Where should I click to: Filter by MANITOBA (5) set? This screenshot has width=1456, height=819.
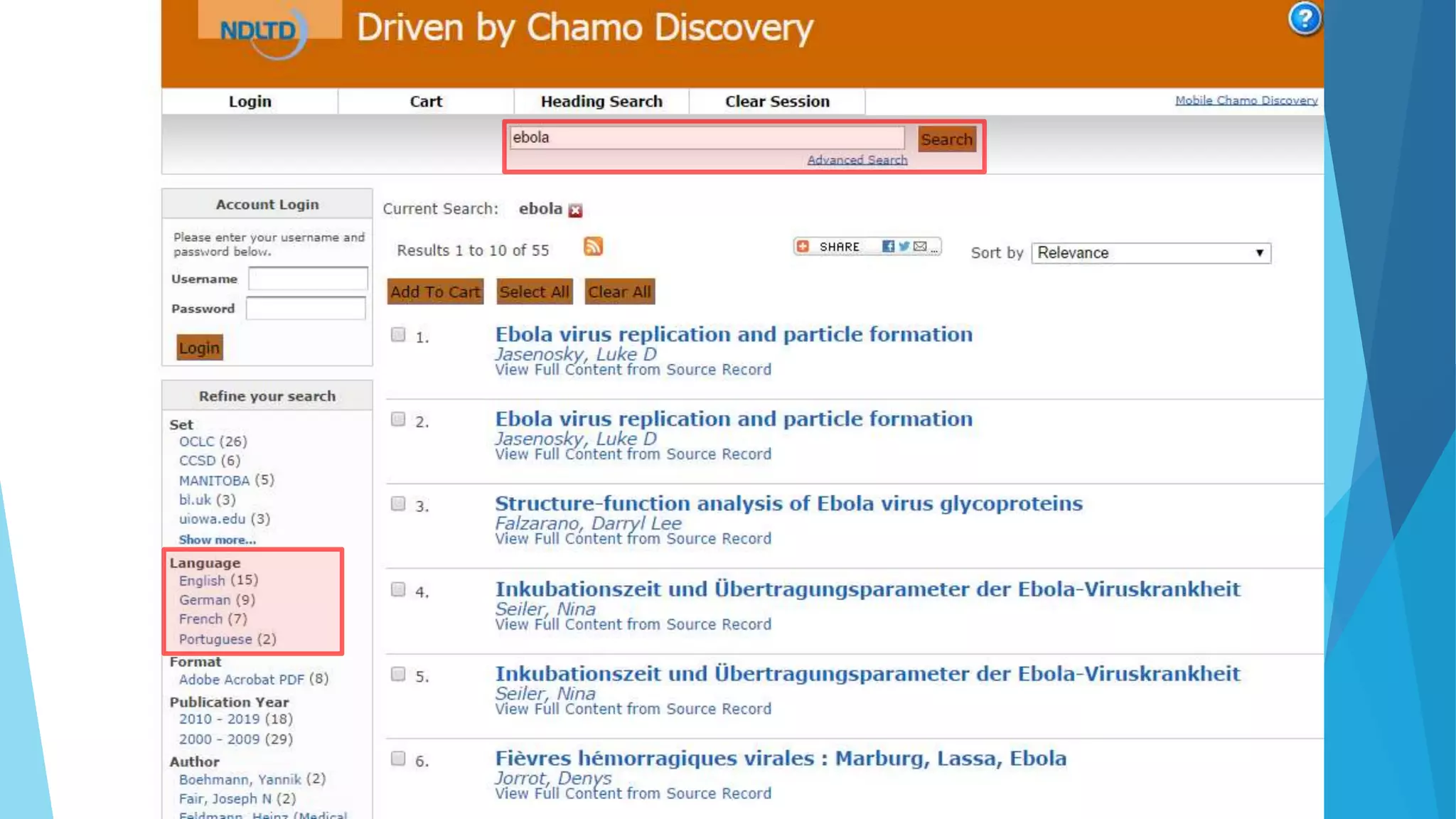226,481
